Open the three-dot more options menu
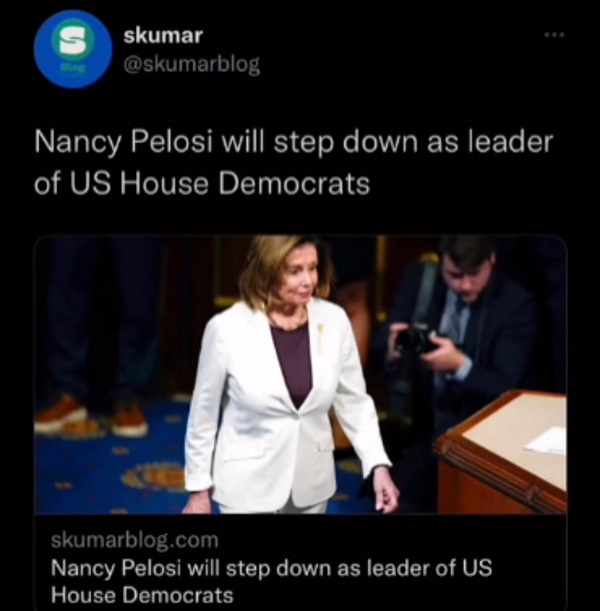 pos(554,35)
